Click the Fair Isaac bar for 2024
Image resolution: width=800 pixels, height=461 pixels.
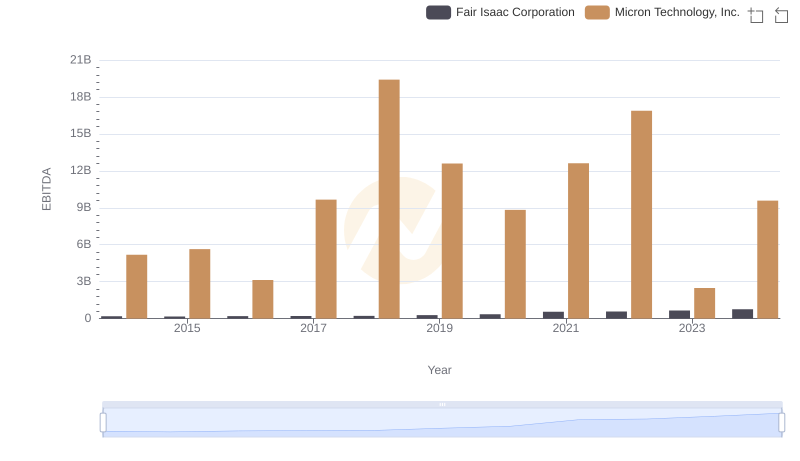tap(742, 314)
